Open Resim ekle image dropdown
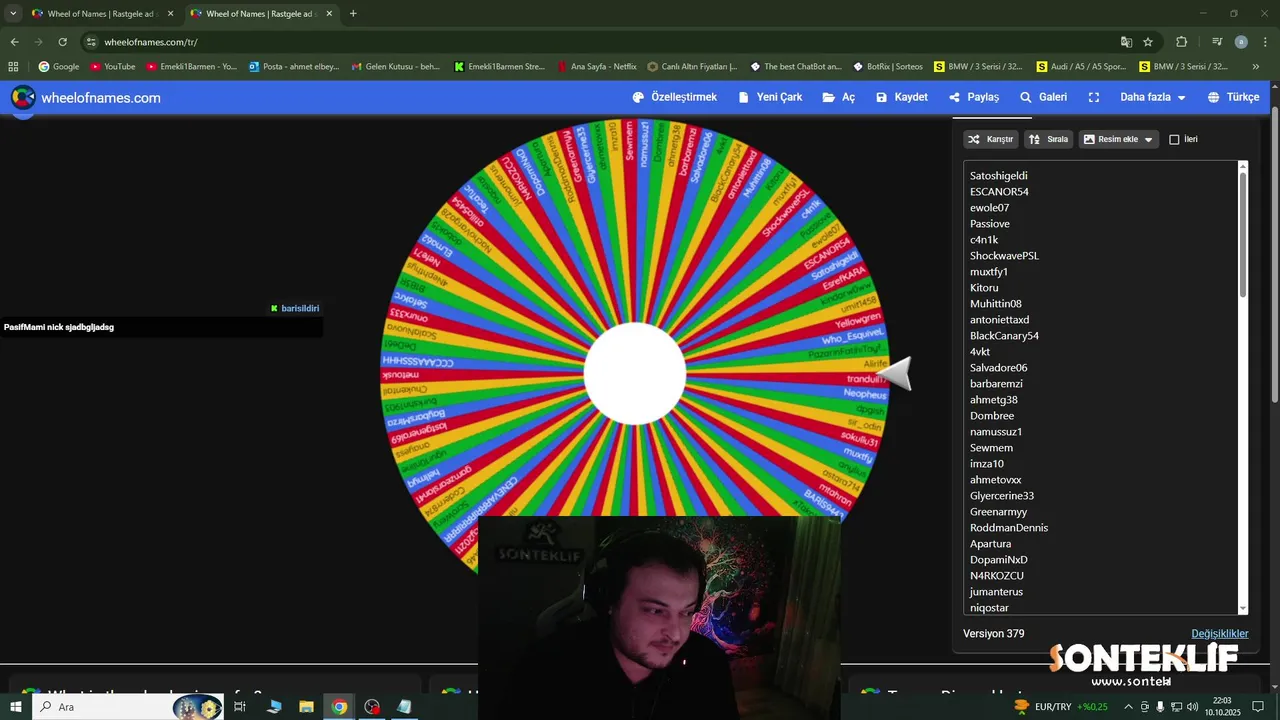The height and width of the screenshot is (720, 1280). tap(1118, 139)
